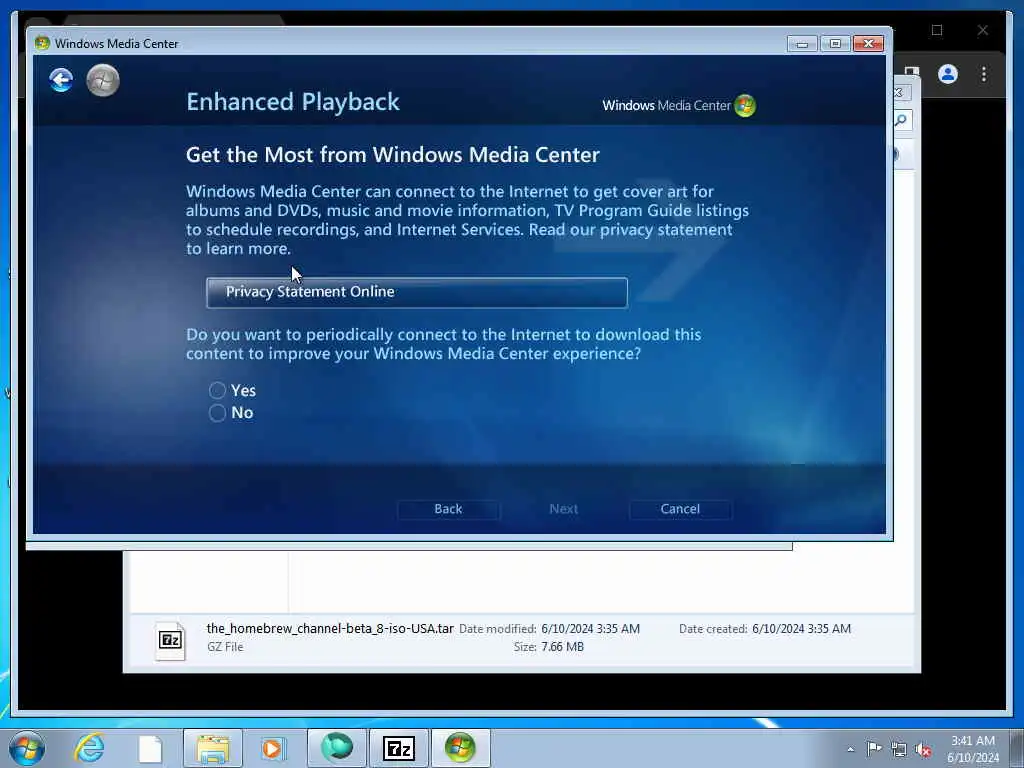Click the Next button in setup wizard

click(564, 509)
